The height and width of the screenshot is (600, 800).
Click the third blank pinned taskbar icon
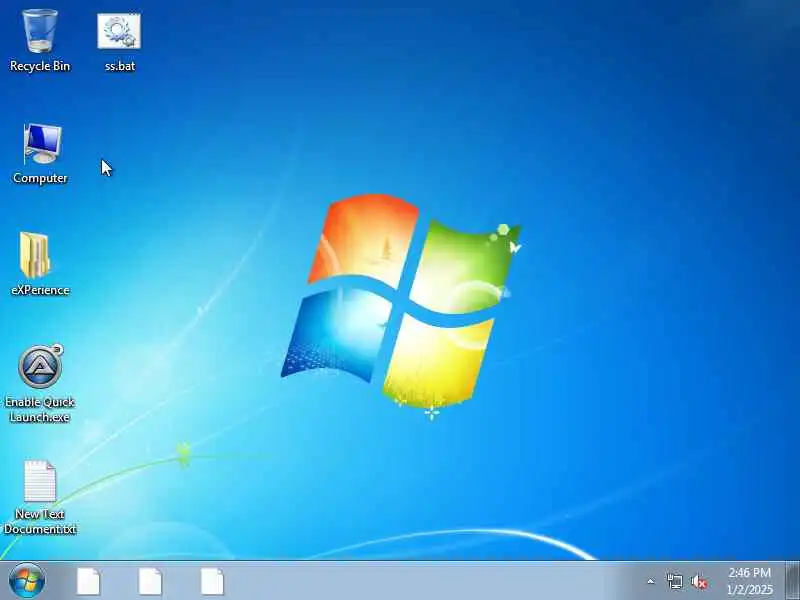212,581
